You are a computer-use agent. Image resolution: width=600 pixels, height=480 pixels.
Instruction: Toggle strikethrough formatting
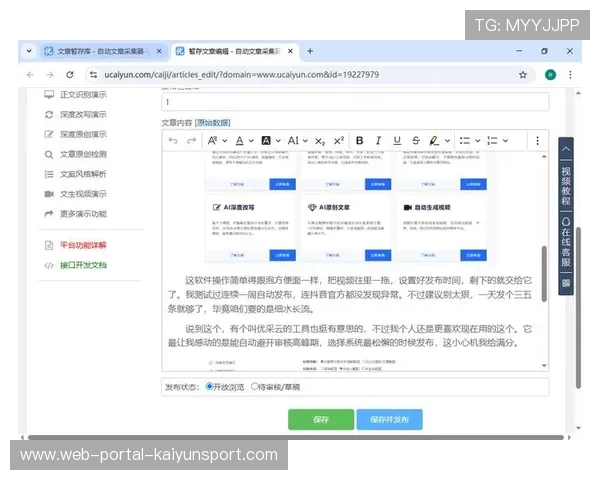pos(416,141)
